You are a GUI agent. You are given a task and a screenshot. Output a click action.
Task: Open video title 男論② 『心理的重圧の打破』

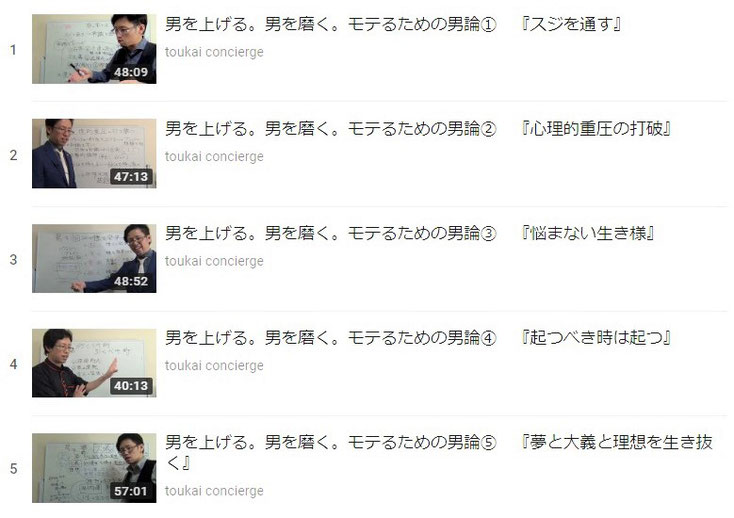[x=418, y=128]
